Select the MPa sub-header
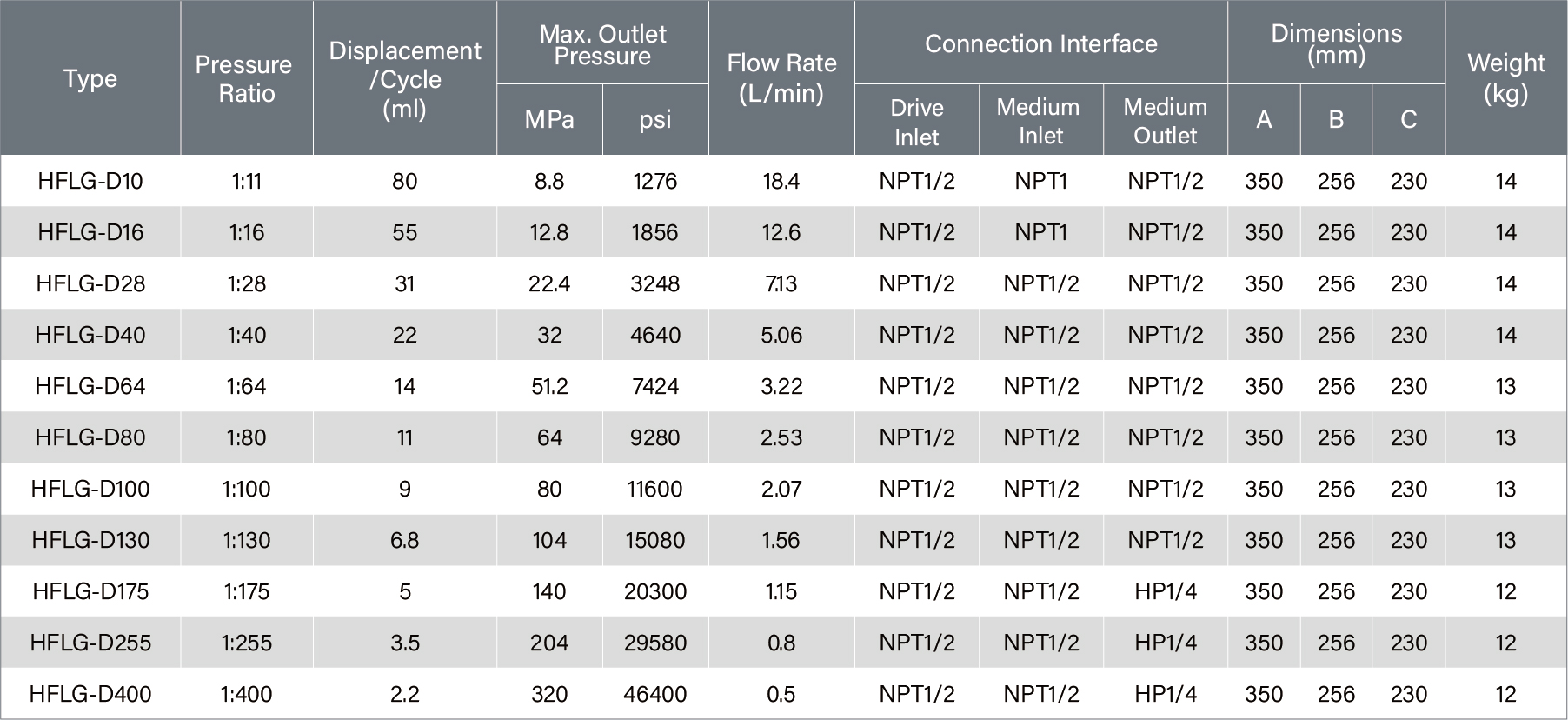This screenshot has width=1568, height=720. (x=549, y=119)
